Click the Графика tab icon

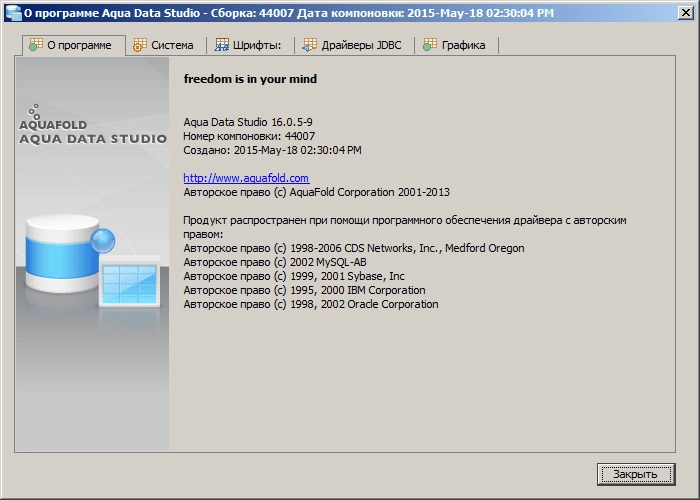pyautogui.click(x=430, y=45)
